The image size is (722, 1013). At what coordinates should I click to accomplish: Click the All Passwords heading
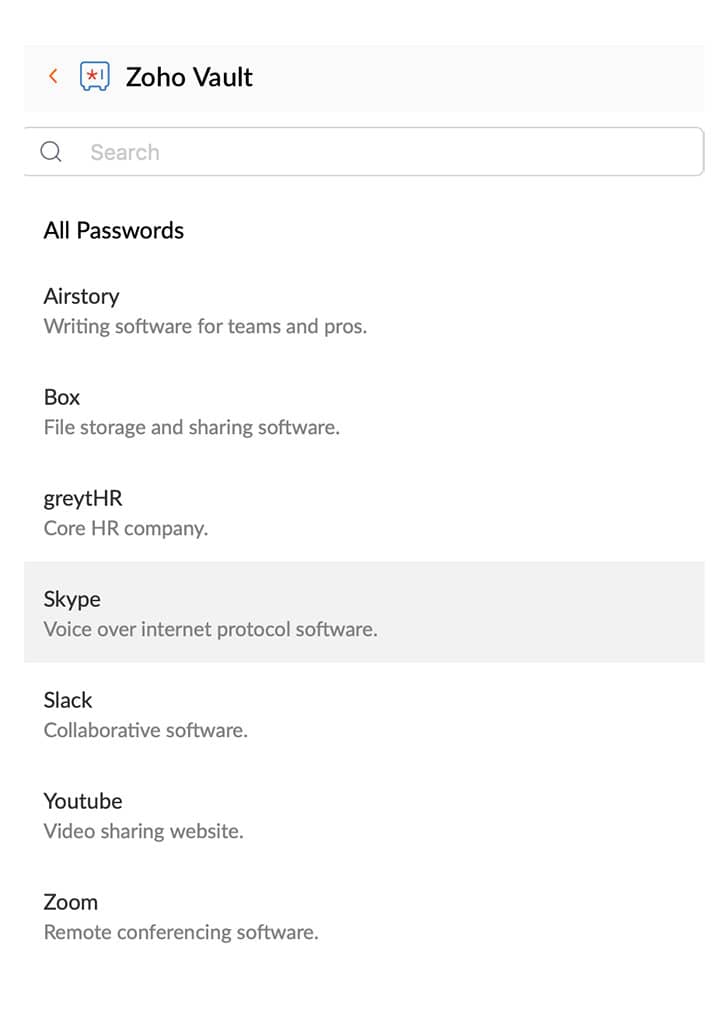(113, 230)
